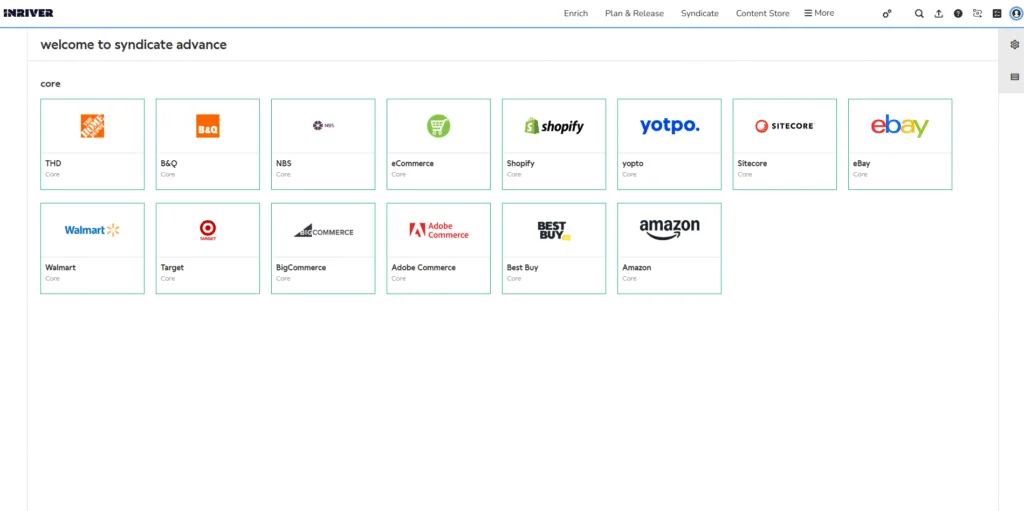Select the Adobe Commerce tile
The image size is (1024, 511).
pyautogui.click(x=438, y=248)
